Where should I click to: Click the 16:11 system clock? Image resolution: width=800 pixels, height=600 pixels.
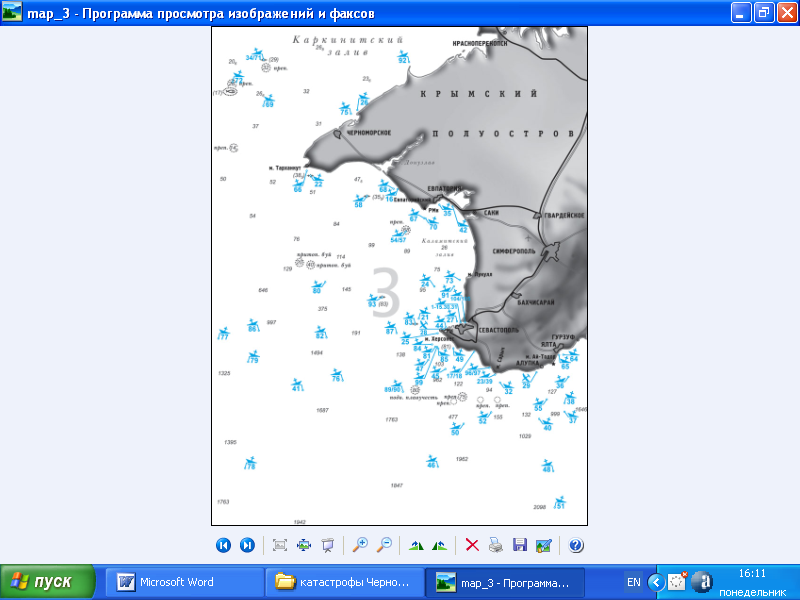point(753,573)
